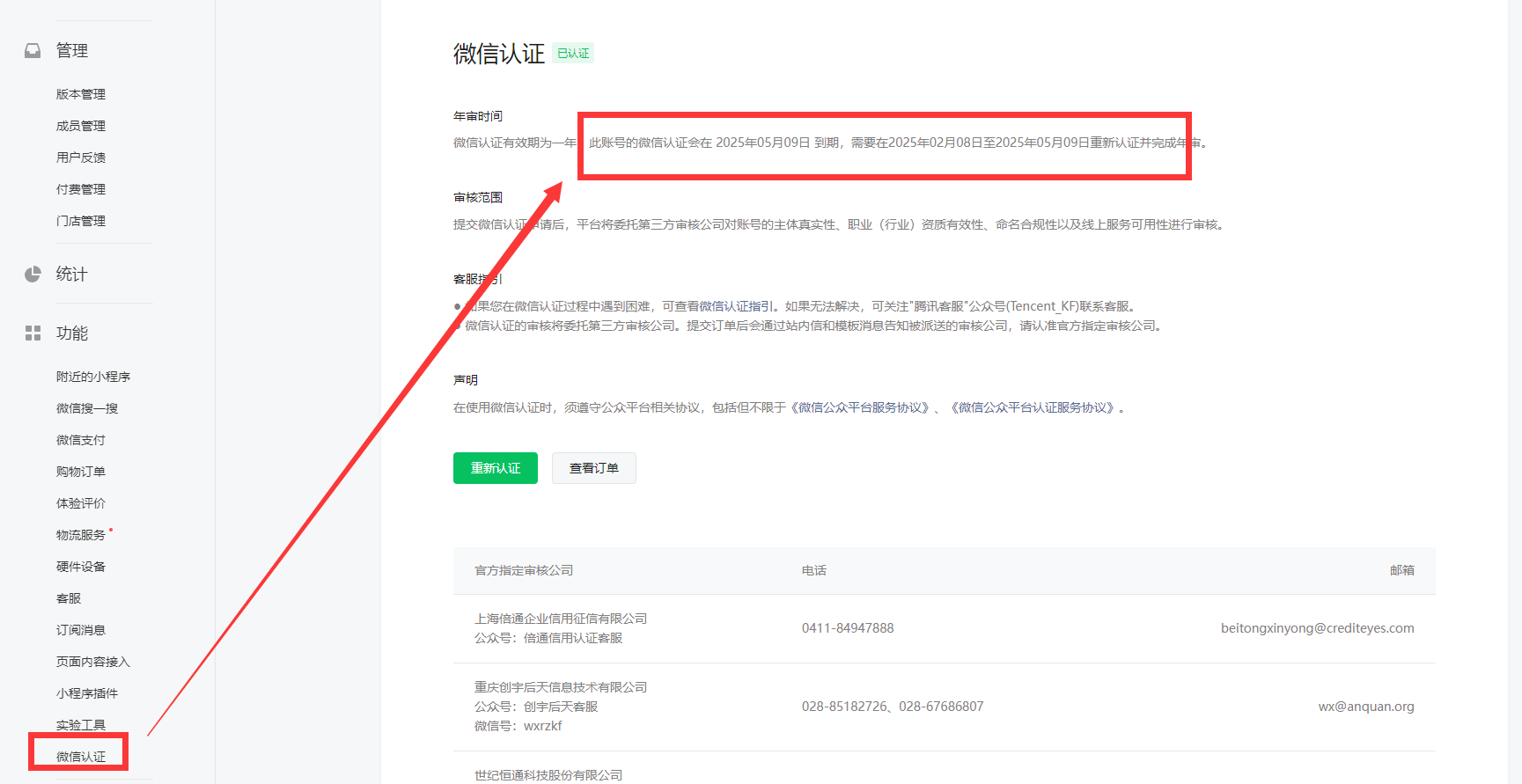Click the 邮箱 column header
This screenshot has height=784, width=1522.
click(1402, 570)
